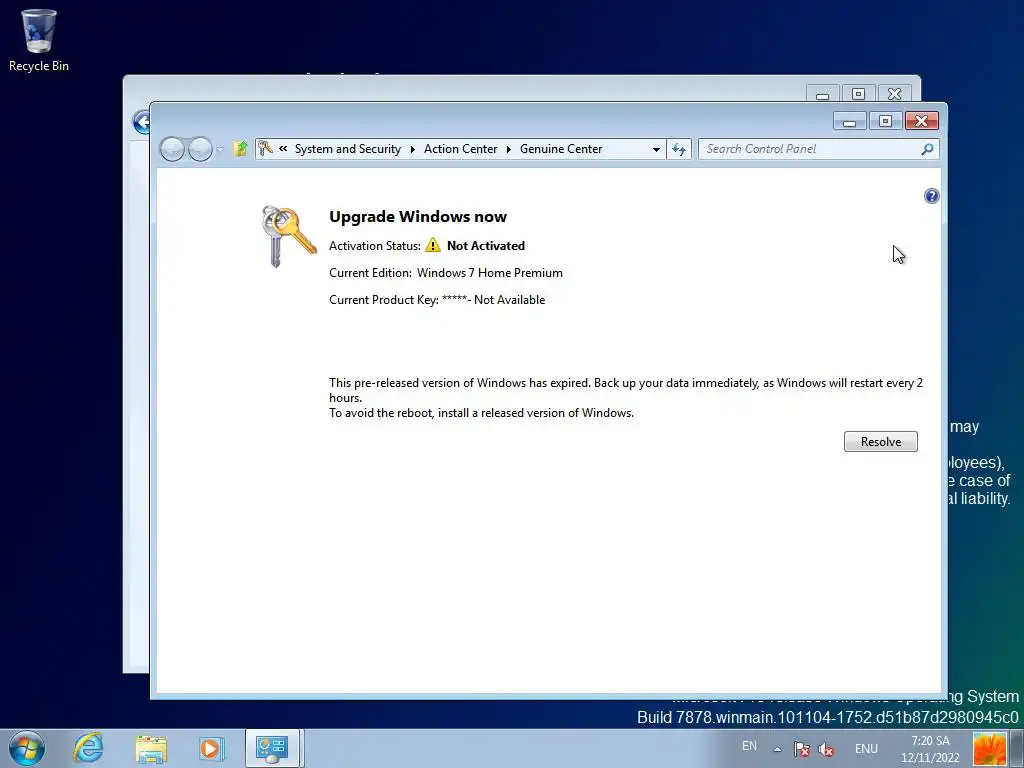The height and width of the screenshot is (768, 1024).
Task: Click 'Upgrade Windows now' heading
Action: 418,216
